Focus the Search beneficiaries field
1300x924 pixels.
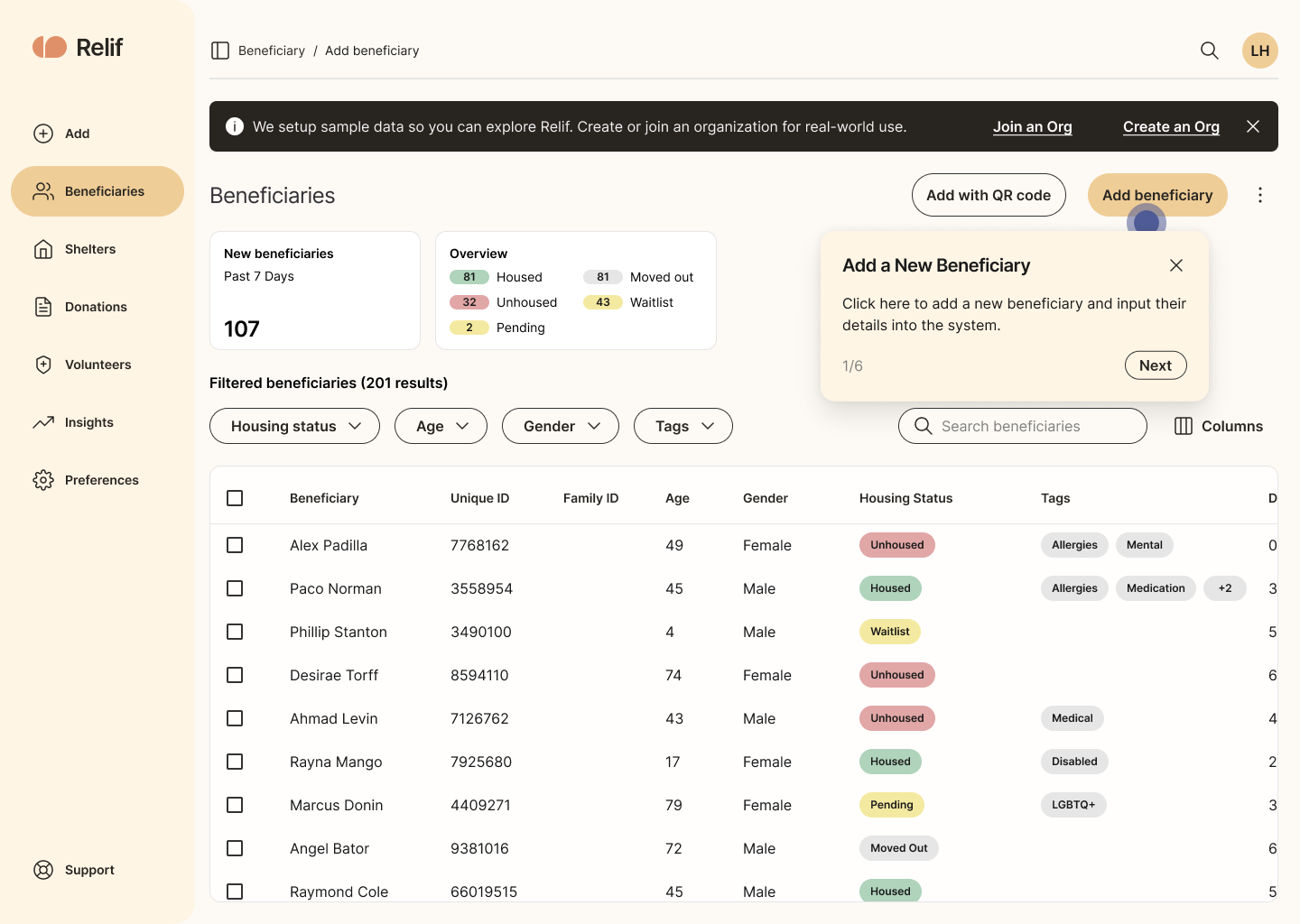pyautogui.click(x=1023, y=426)
